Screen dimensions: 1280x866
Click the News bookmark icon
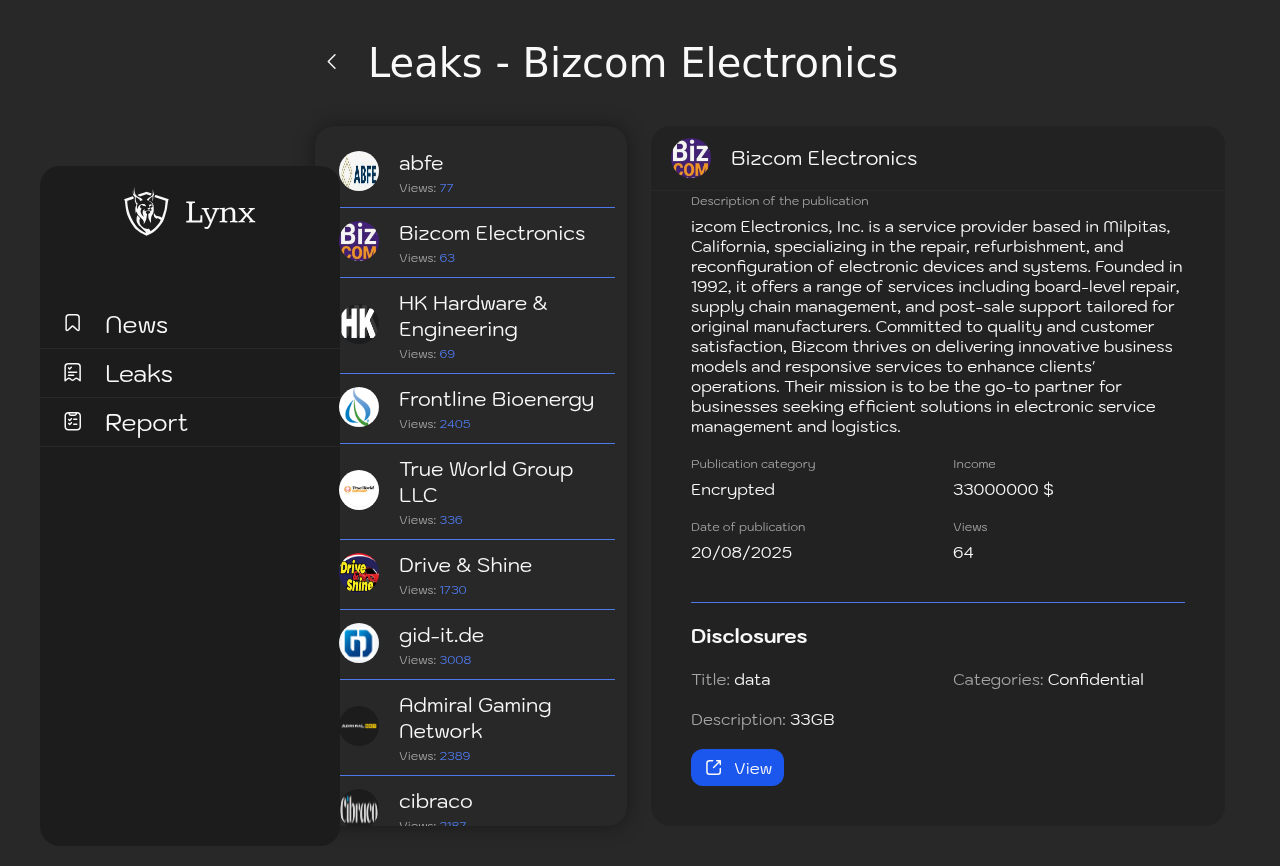73,323
